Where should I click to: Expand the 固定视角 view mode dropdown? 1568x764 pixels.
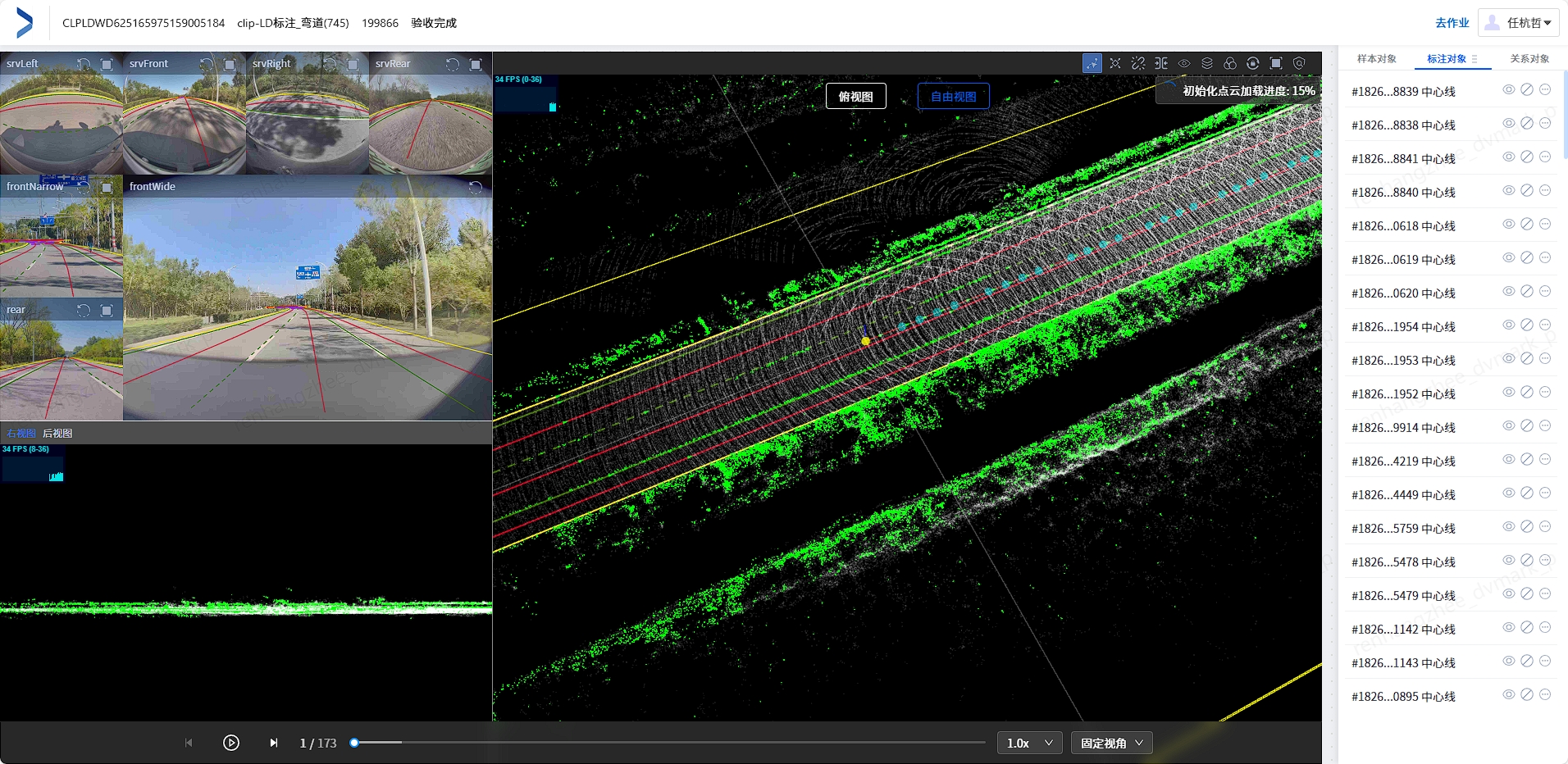click(x=1111, y=743)
